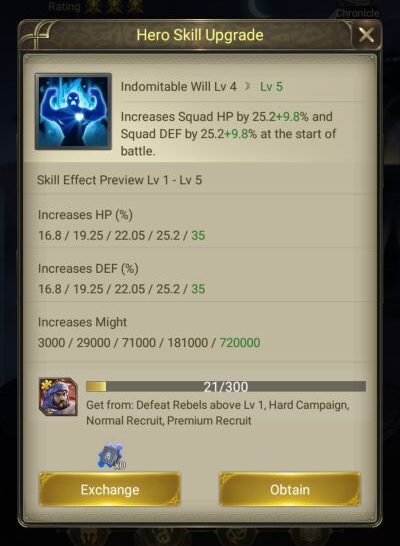Viewport: 400px width, 546px height.
Task: Select the green Lv 5 label
Action: 272,87
